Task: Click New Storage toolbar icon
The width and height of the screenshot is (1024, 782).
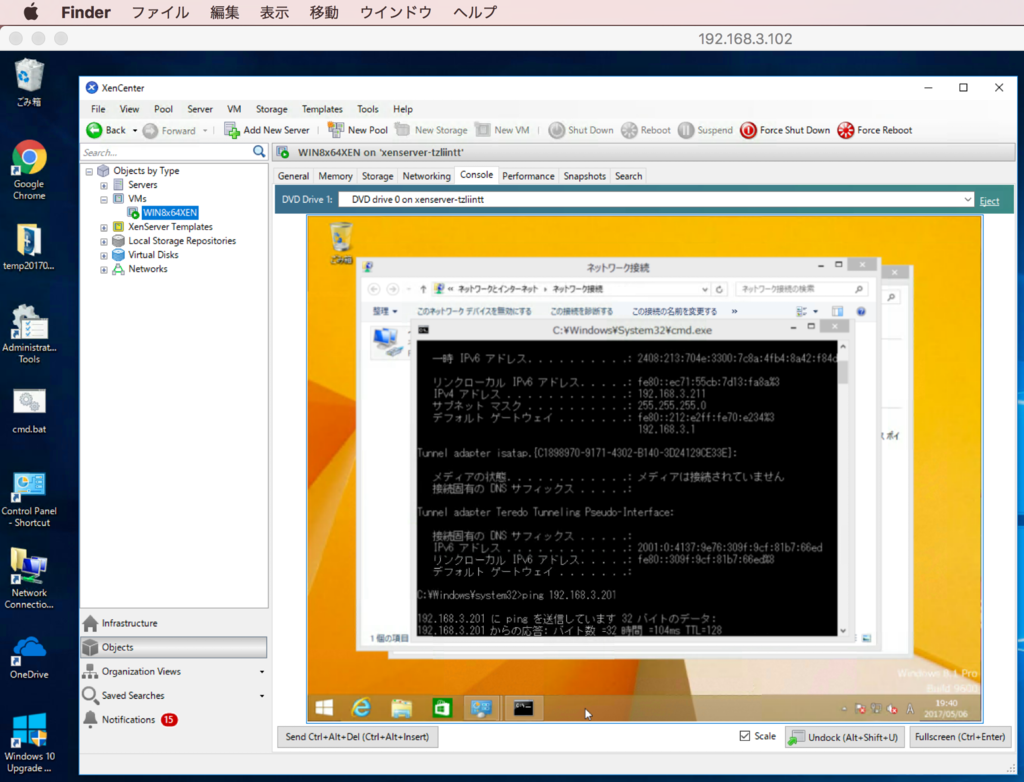Action: [402, 129]
